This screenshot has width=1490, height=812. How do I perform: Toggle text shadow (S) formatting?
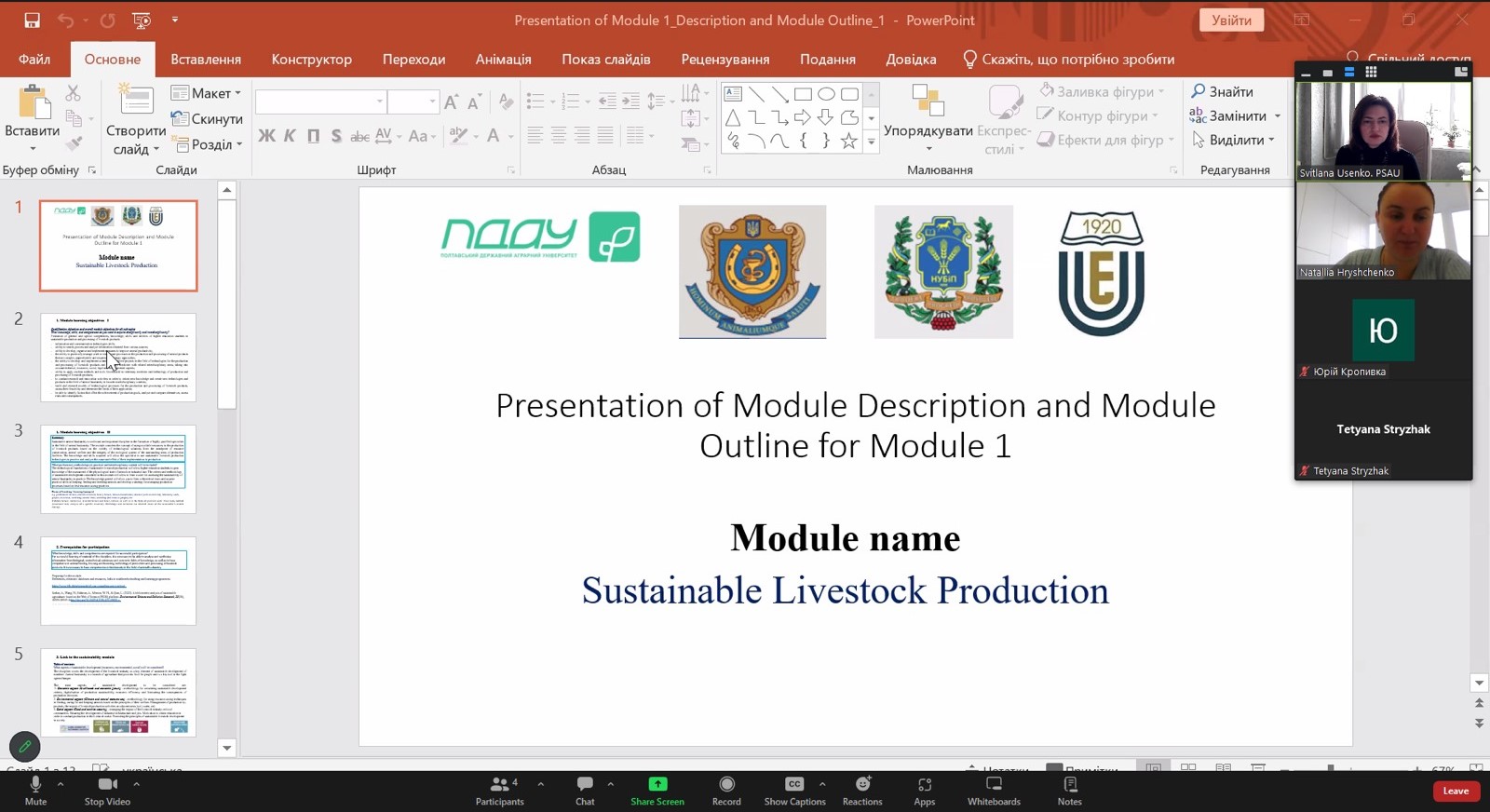[x=336, y=136]
